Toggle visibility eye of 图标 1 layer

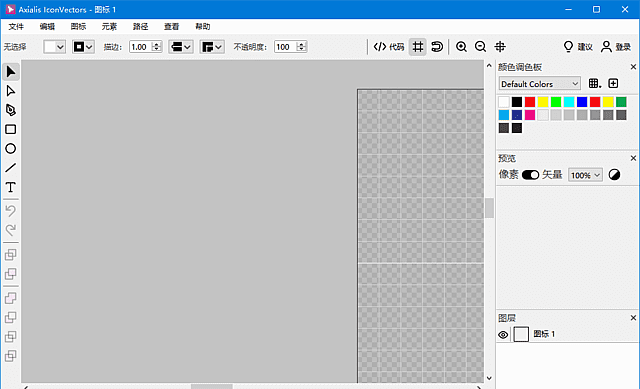pyautogui.click(x=503, y=335)
